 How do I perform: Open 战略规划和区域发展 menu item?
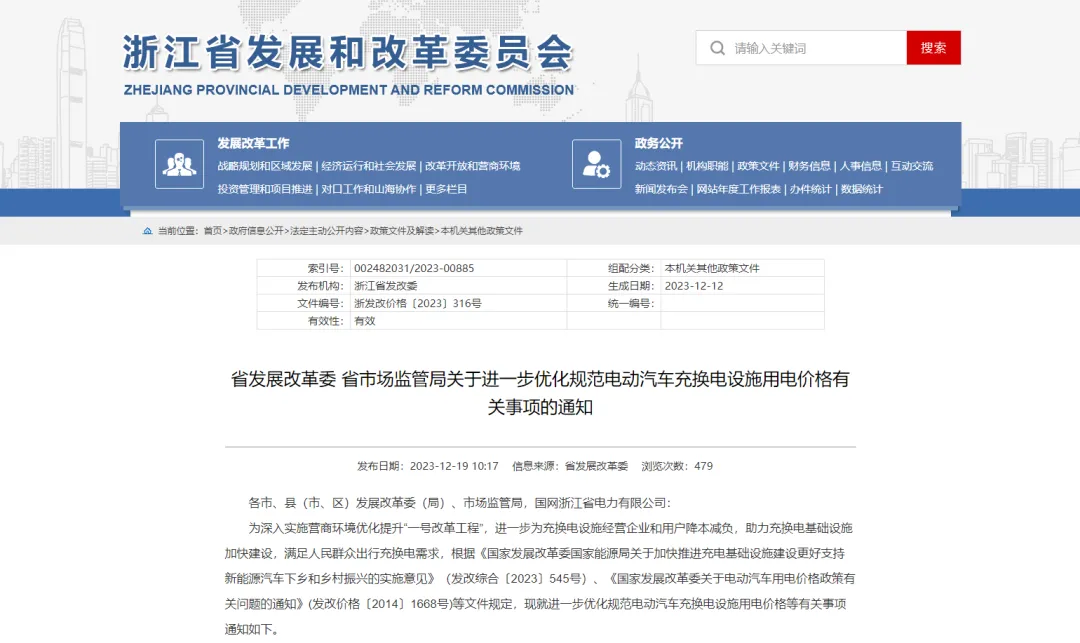click(x=265, y=166)
